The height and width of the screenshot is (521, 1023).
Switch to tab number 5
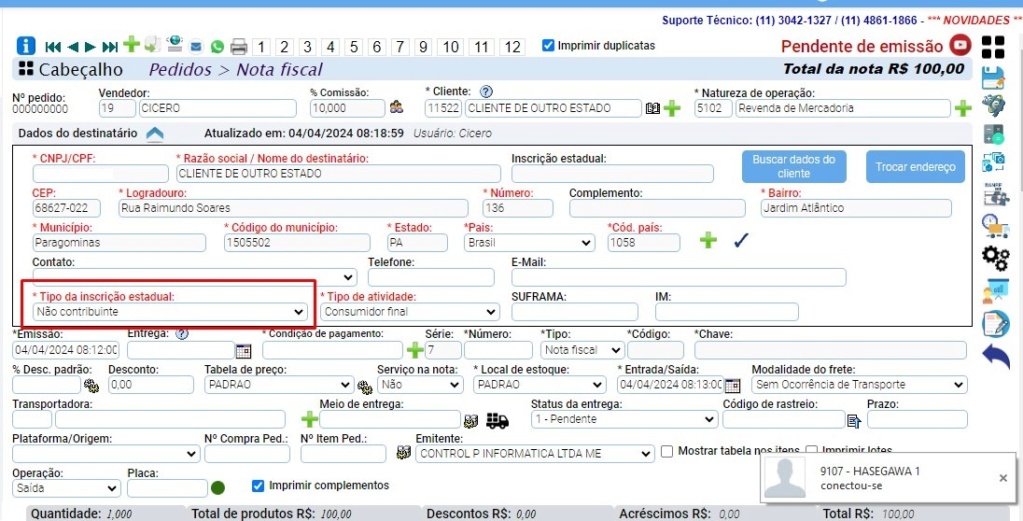354,47
